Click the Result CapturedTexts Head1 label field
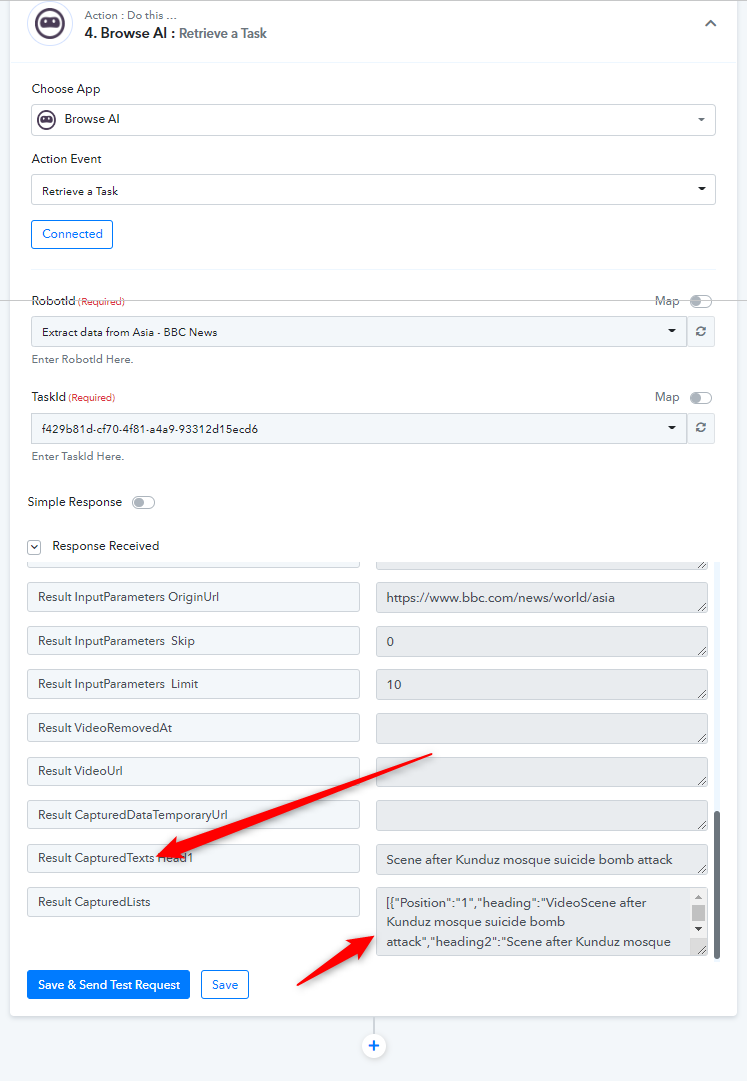The image size is (747, 1081). [194, 858]
